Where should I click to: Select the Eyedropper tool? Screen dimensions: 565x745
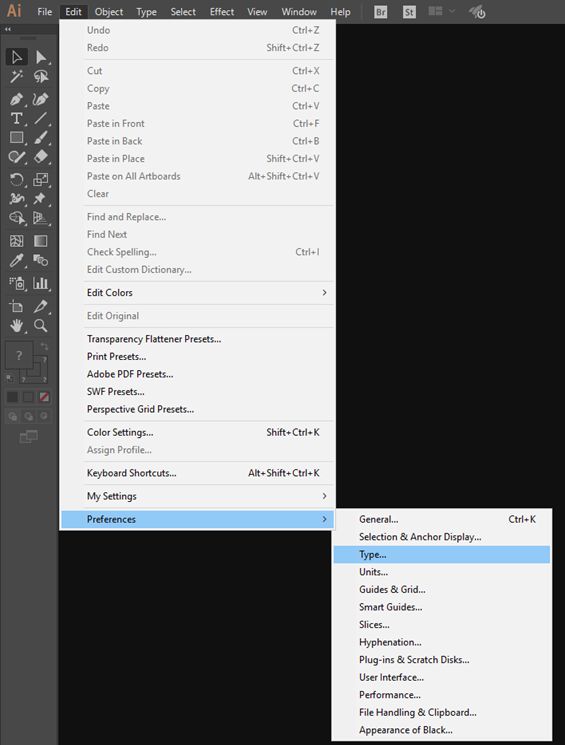click(17, 260)
